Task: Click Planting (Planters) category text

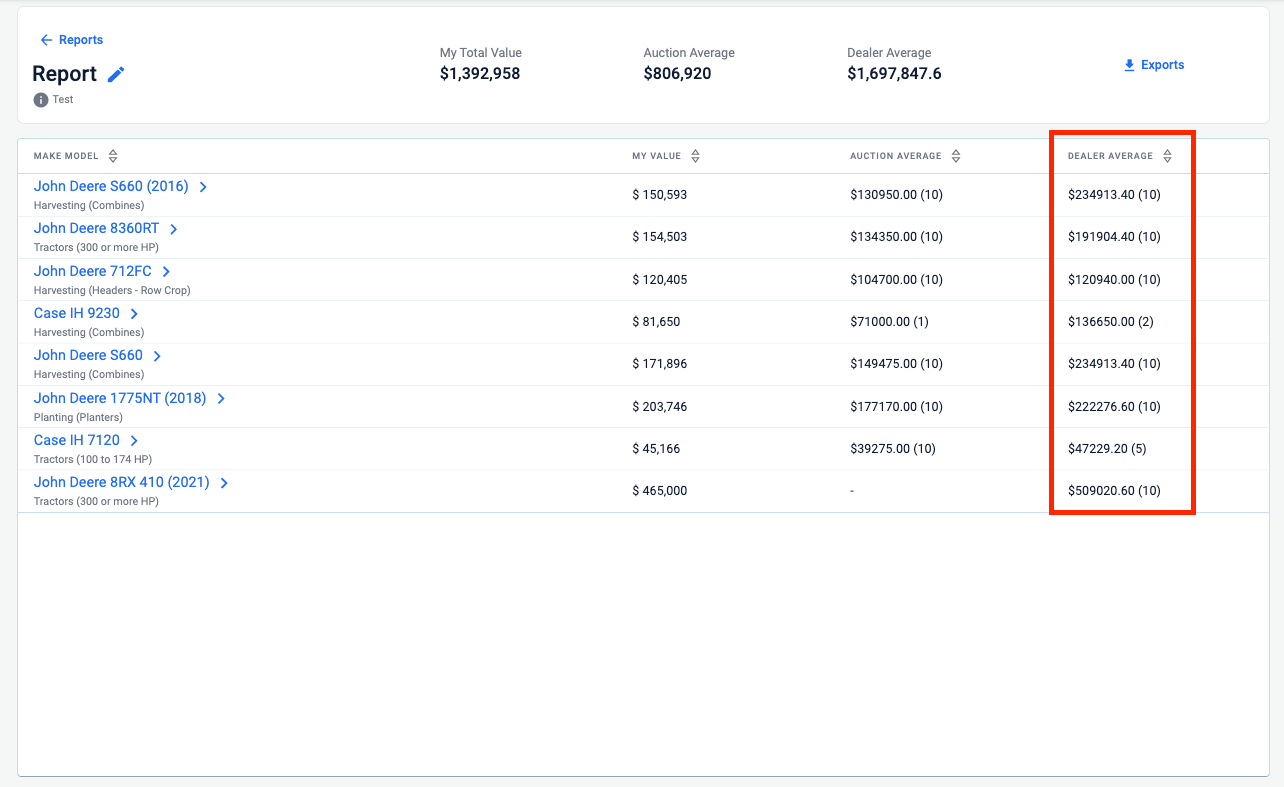Action: (78, 417)
